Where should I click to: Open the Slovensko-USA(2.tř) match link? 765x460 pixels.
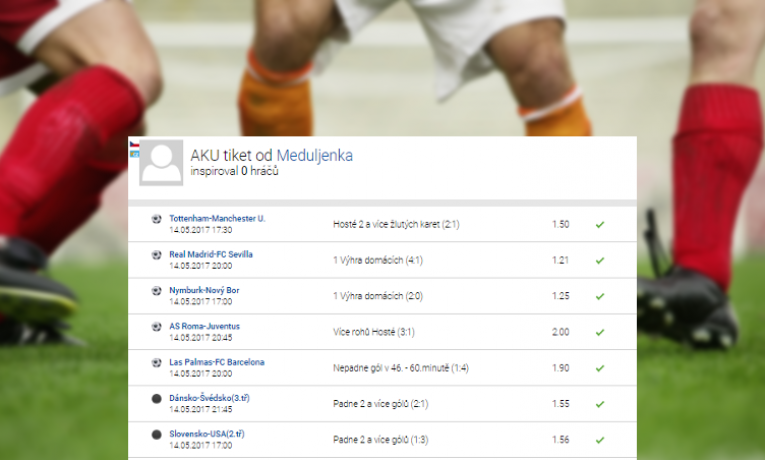pyautogui.click(x=207, y=434)
